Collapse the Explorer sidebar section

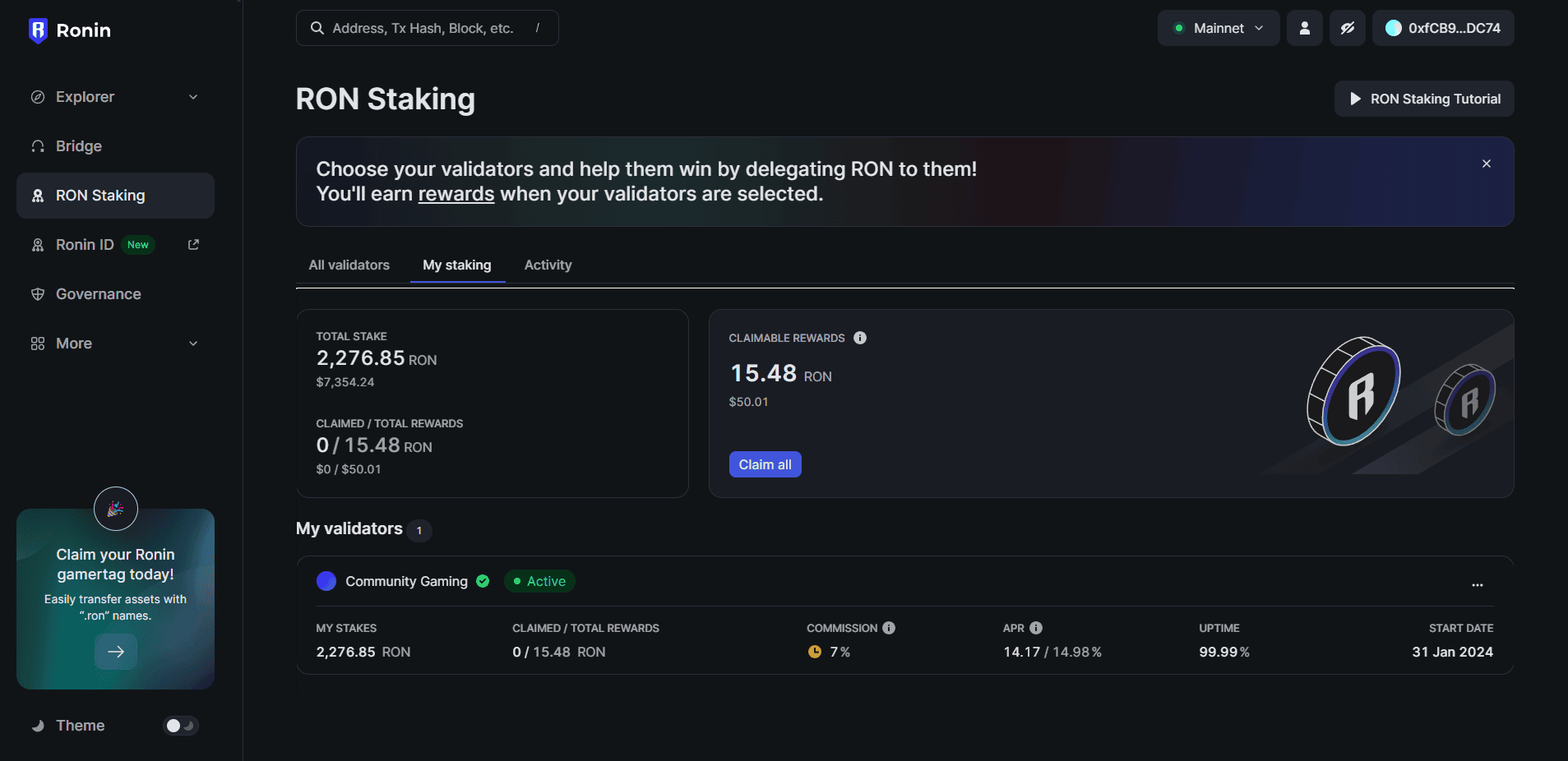[192, 96]
